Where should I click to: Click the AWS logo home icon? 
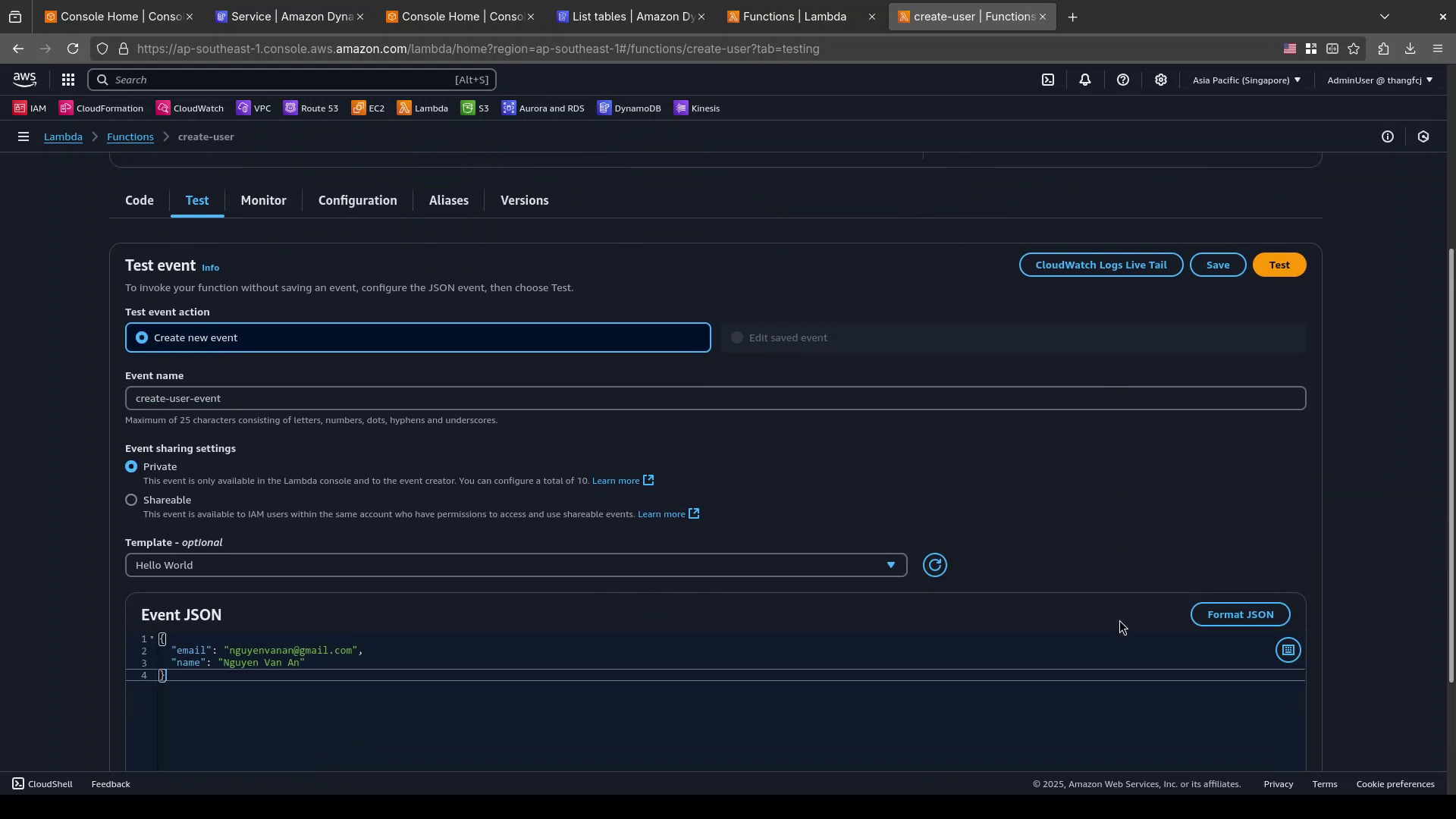[x=24, y=80]
